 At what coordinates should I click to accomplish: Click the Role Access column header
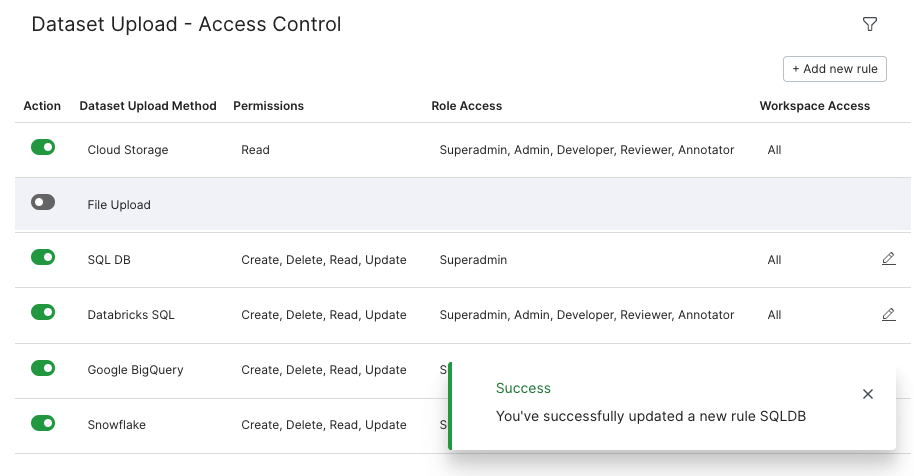point(466,106)
